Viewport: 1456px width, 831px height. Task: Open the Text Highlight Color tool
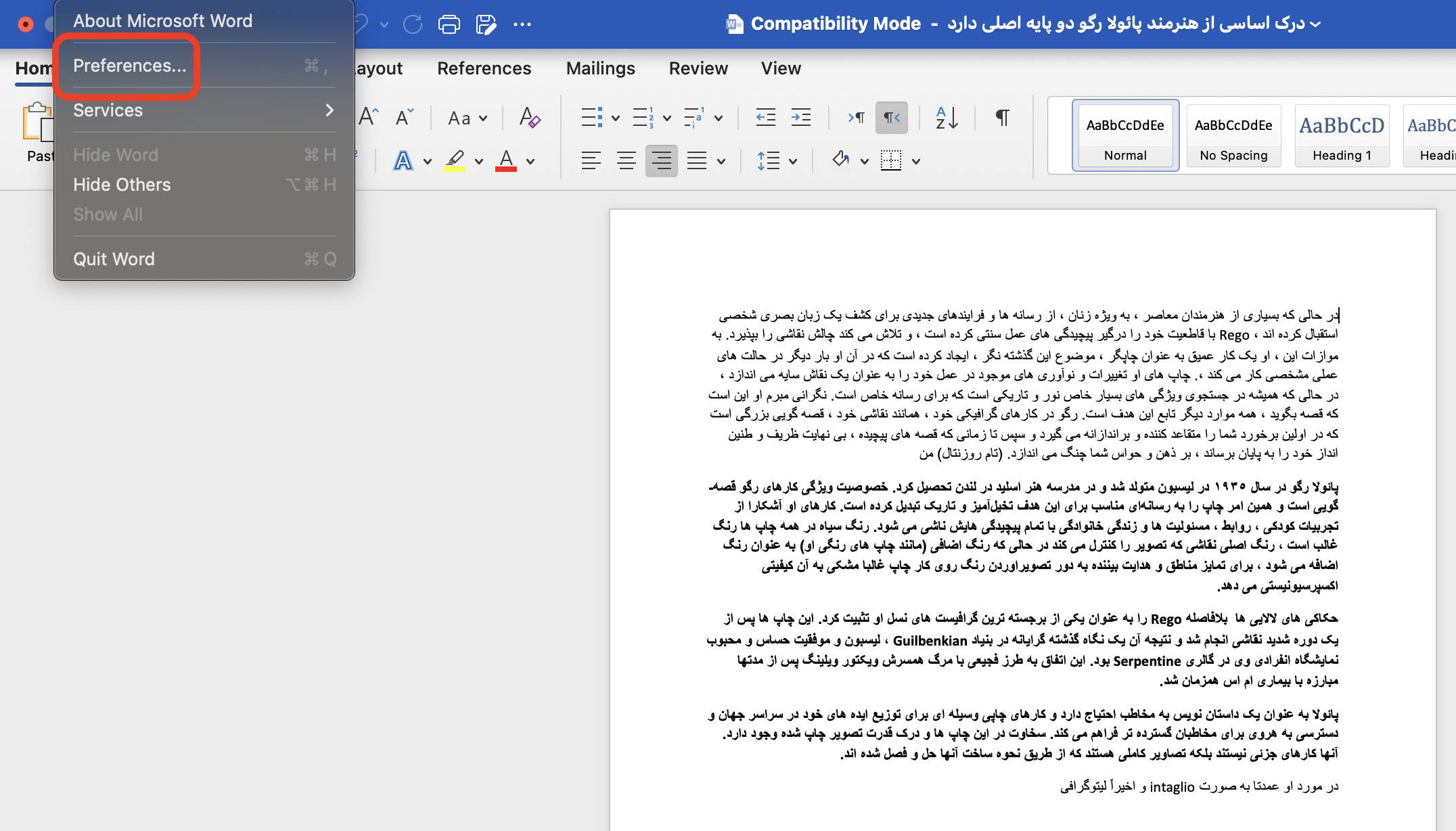point(455,160)
